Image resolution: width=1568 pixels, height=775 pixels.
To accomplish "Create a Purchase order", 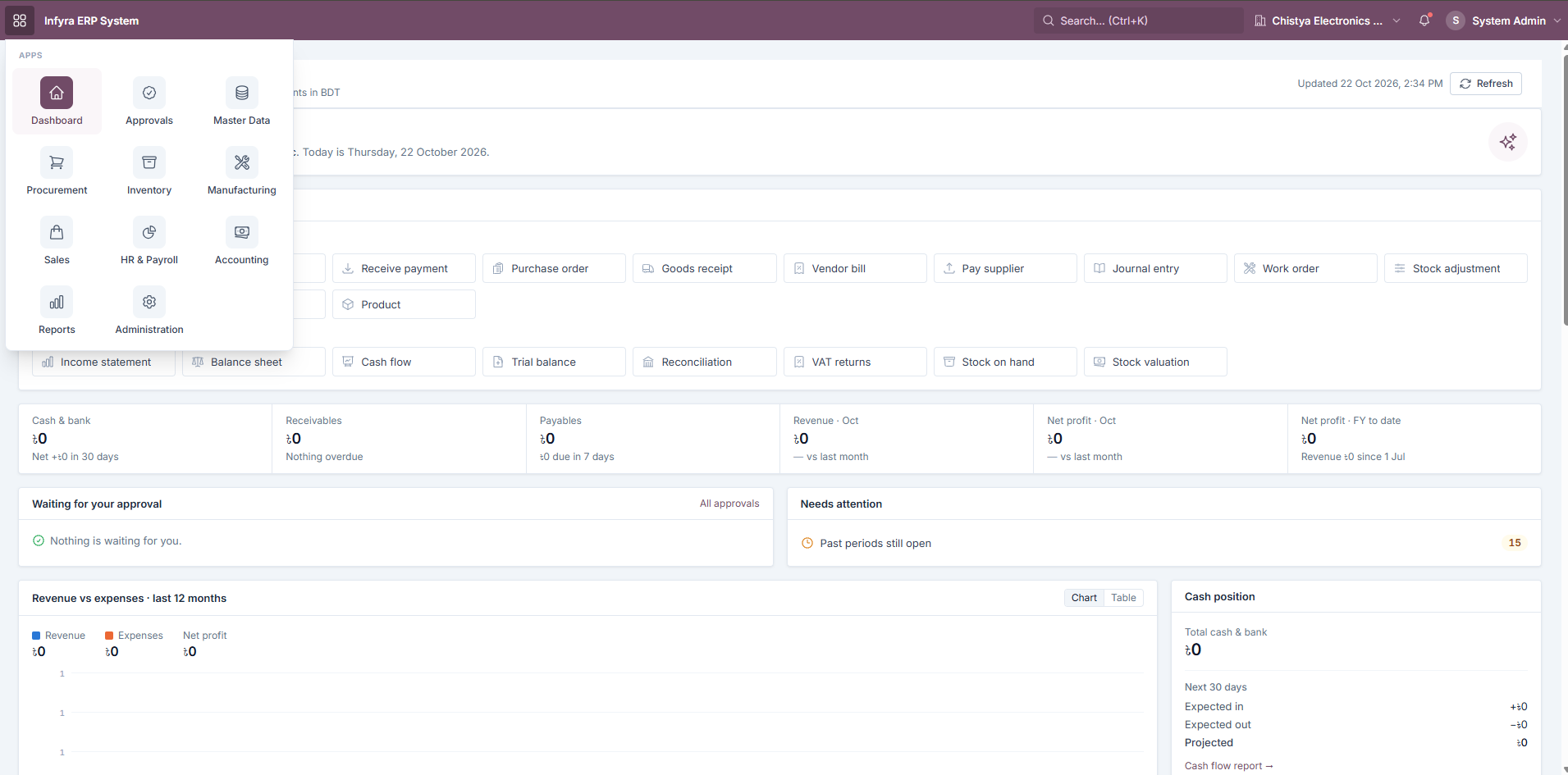I will pyautogui.click(x=554, y=268).
